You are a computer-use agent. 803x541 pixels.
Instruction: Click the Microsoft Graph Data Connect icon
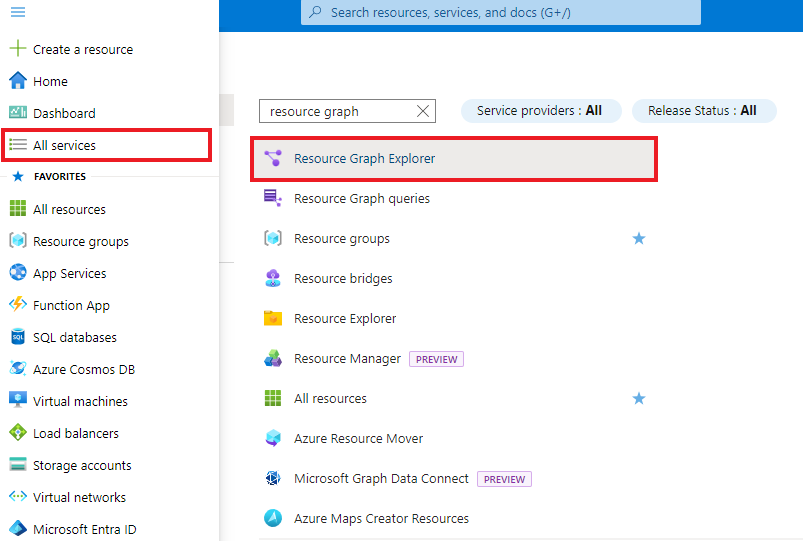pyautogui.click(x=272, y=478)
